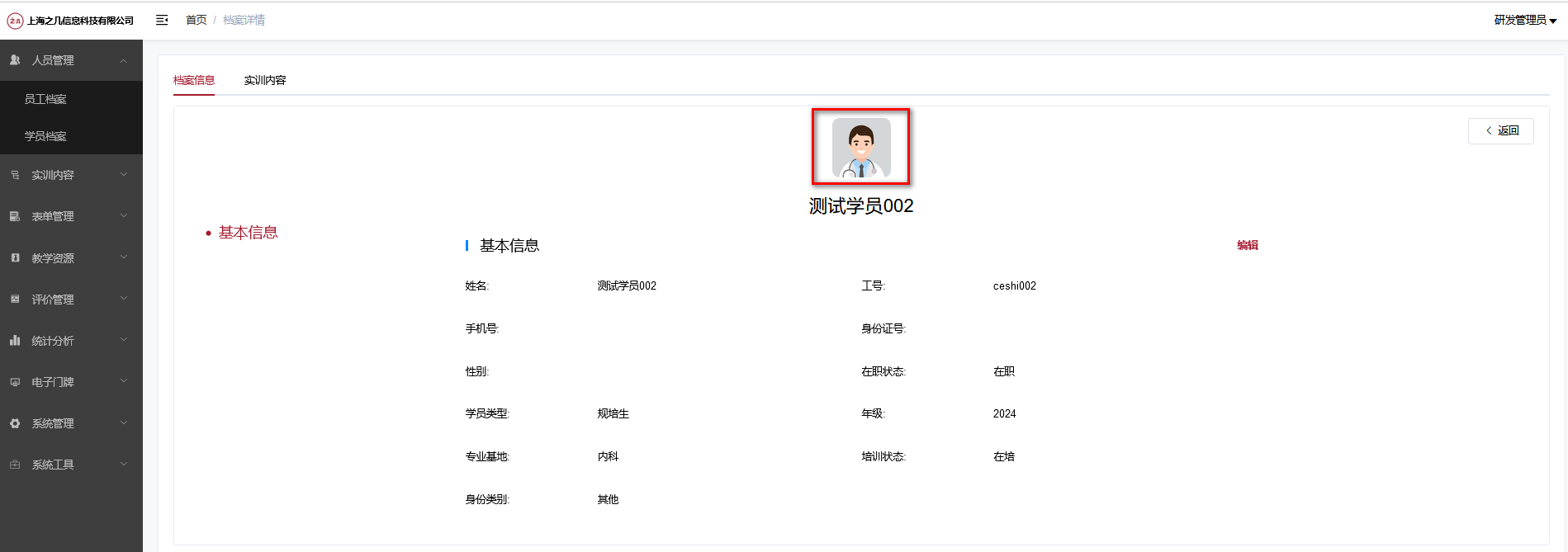Expand the 评价管理 chevron
The image size is (1568, 552).
124,299
